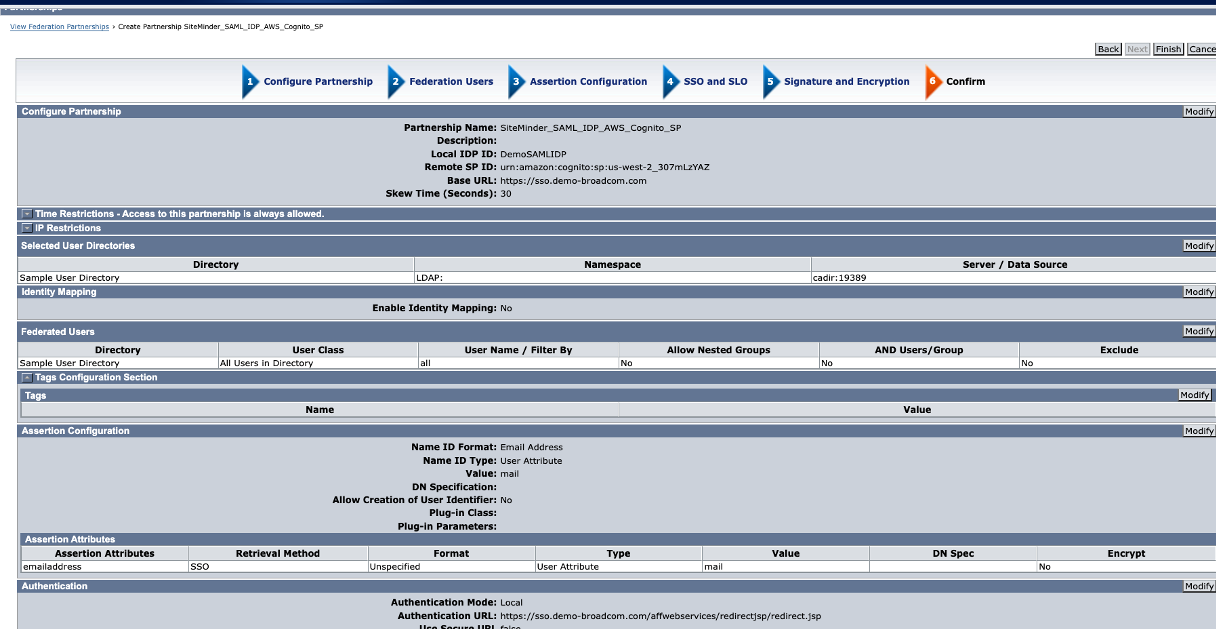Modify the Federated Users section
Screen dimensions: 1216x629
click(x=1199, y=331)
